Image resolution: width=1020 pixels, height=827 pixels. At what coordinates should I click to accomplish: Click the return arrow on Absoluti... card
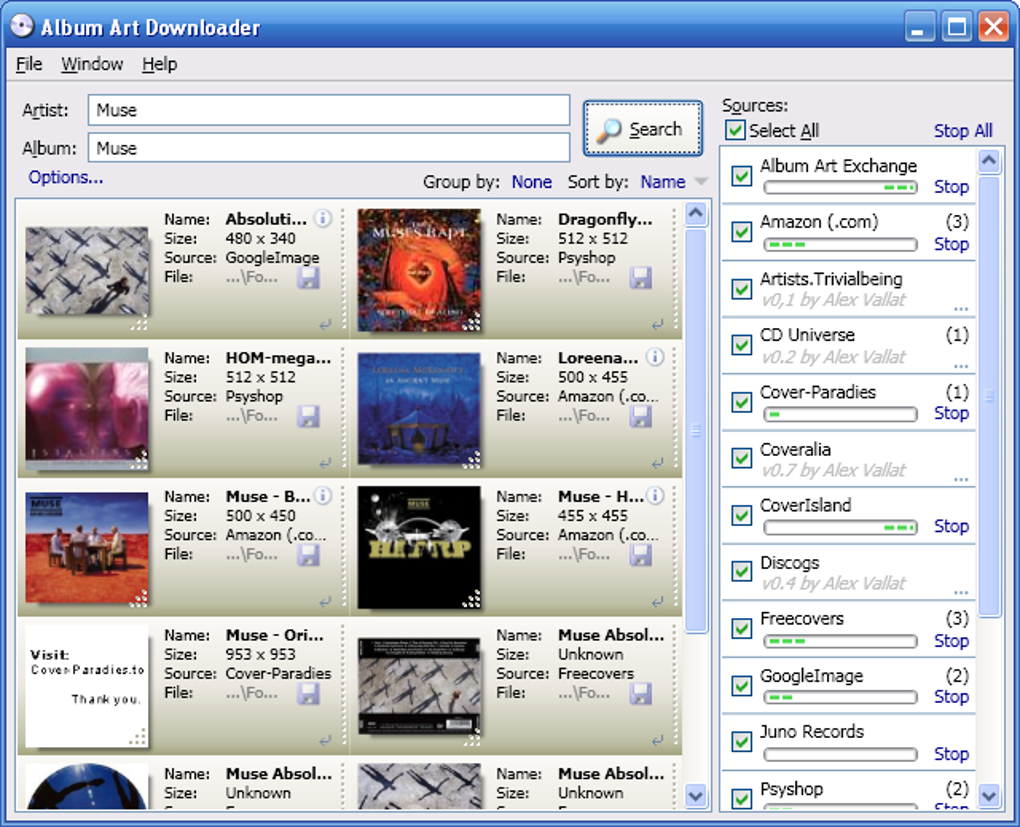(325, 324)
